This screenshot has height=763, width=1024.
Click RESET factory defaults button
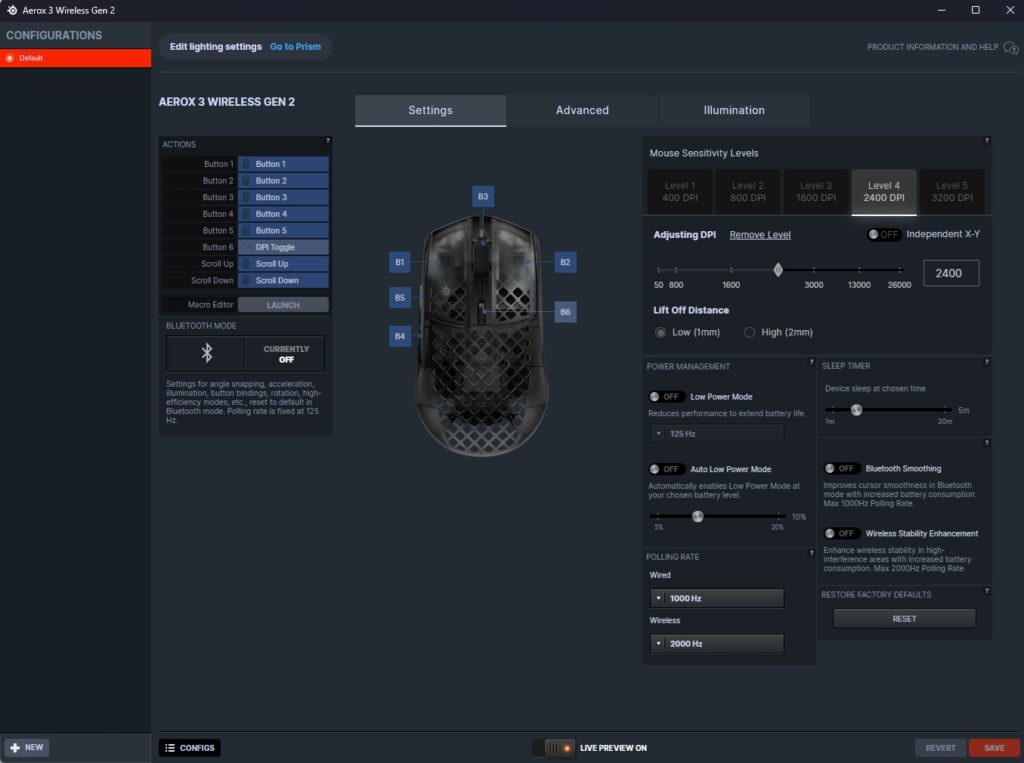(904, 619)
